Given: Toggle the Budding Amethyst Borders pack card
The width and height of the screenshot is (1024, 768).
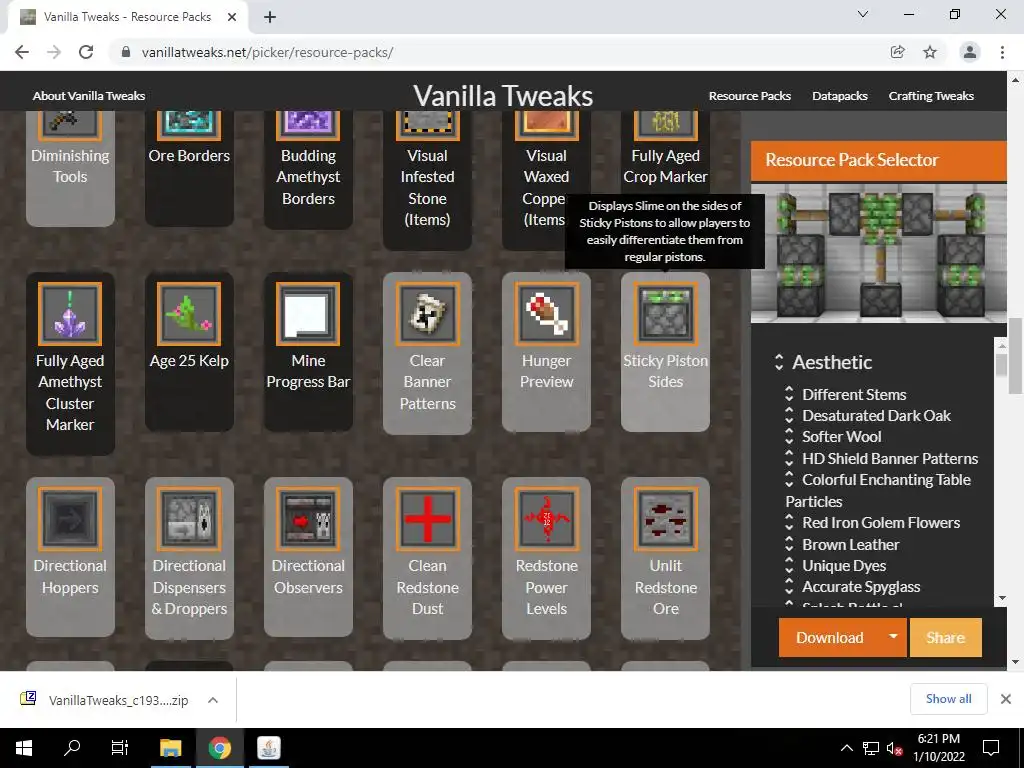Looking at the screenshot, I should point(308,170).
